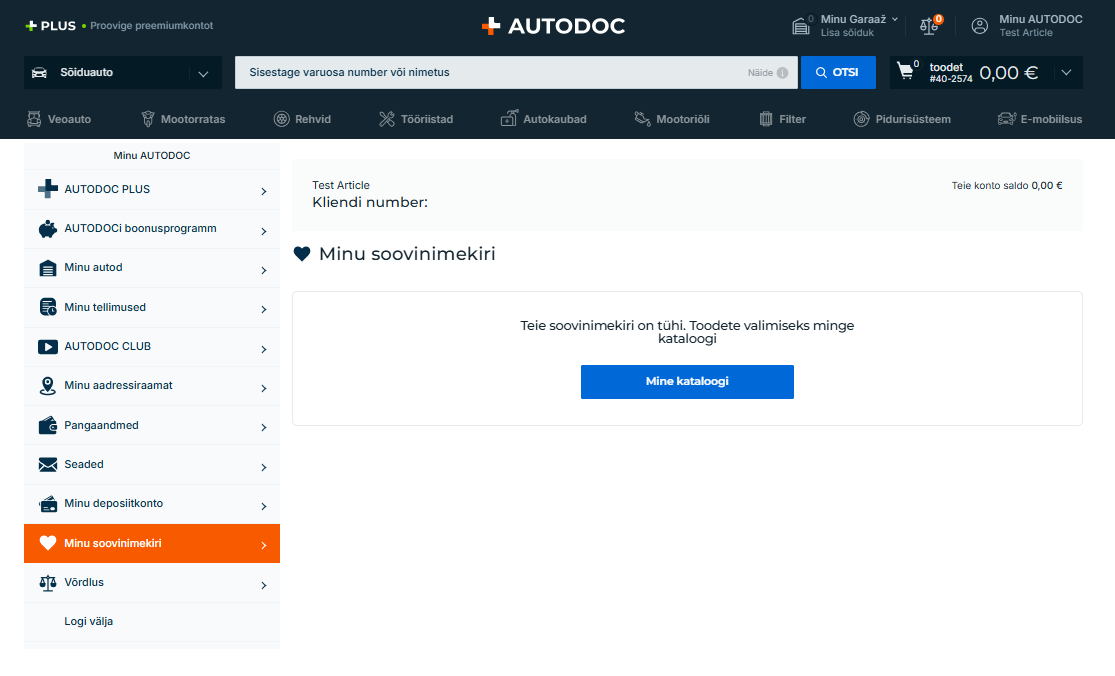Screen dimensions: 1115x676
Task: Click the Minu Garaaž garage icon
Action: click(800, 26)
